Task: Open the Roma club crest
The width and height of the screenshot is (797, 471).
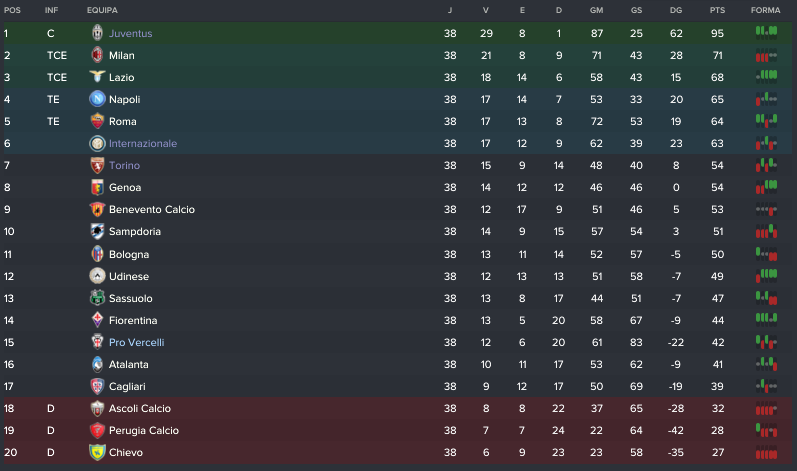Action: (97, 121)
